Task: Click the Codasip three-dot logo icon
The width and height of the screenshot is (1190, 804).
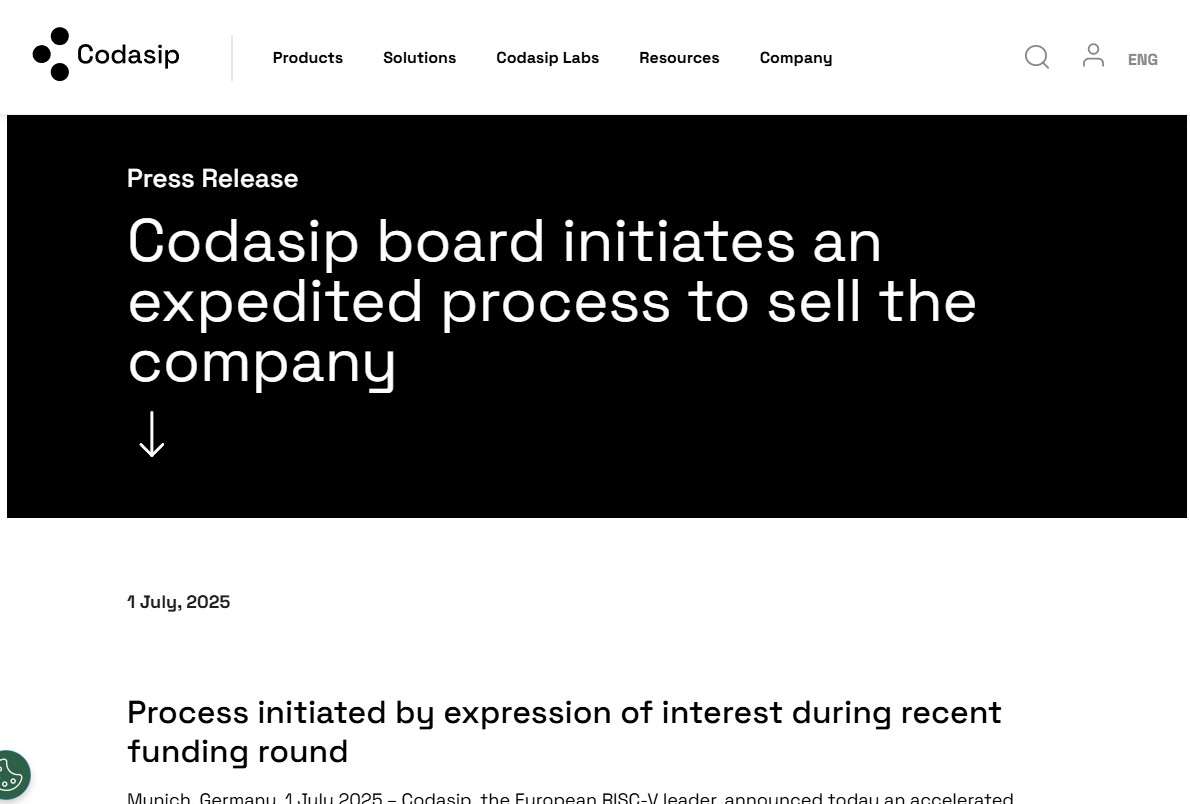Action: pos(51,54)
